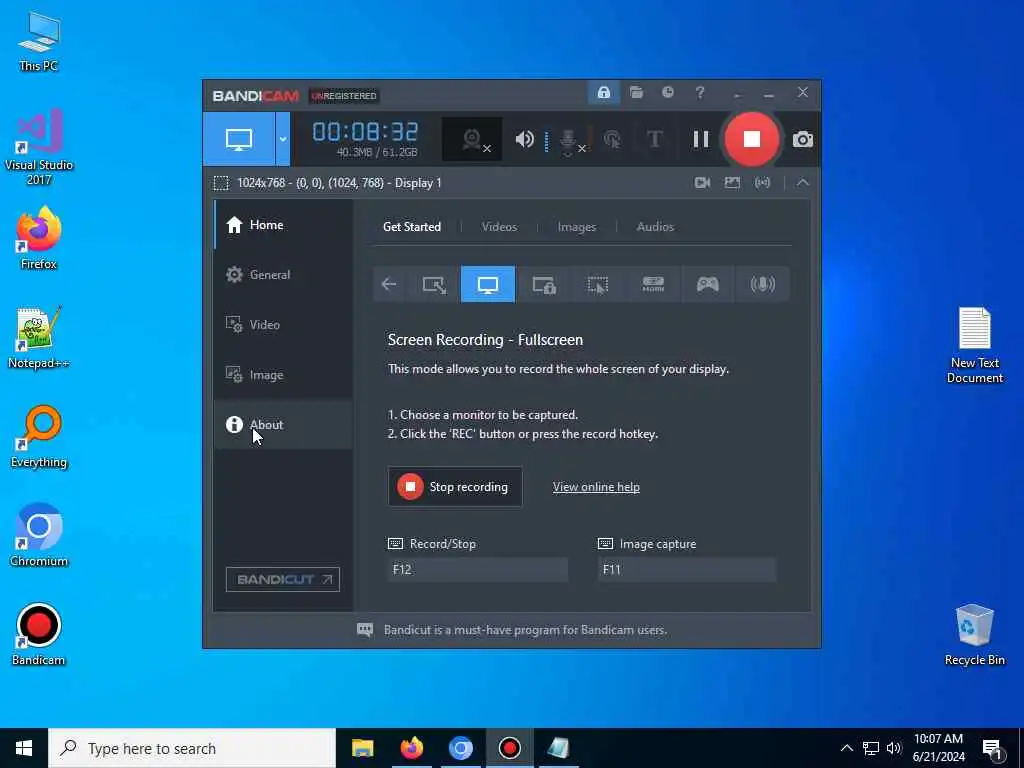Take a screenshot with camera icon
Screen dimensions: 1024x768
[803, 139]
